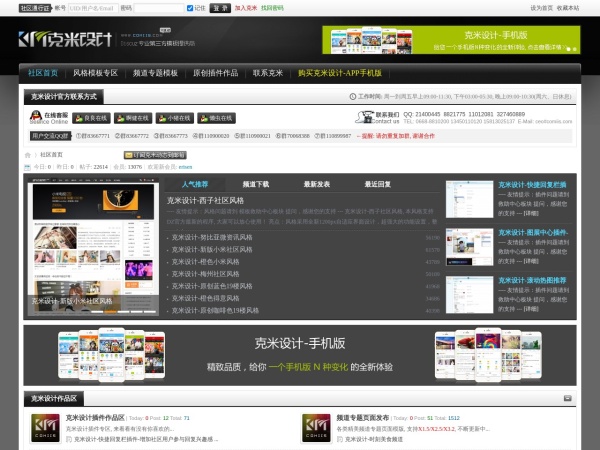Click the 克米设计-滚动热图推荐 title link

(x=532, y=280)
